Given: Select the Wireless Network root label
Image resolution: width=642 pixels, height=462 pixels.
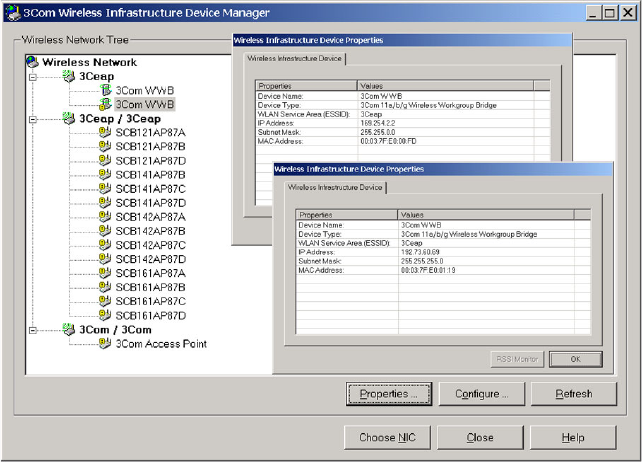Looking at the screenshot, I should (89, 62).
